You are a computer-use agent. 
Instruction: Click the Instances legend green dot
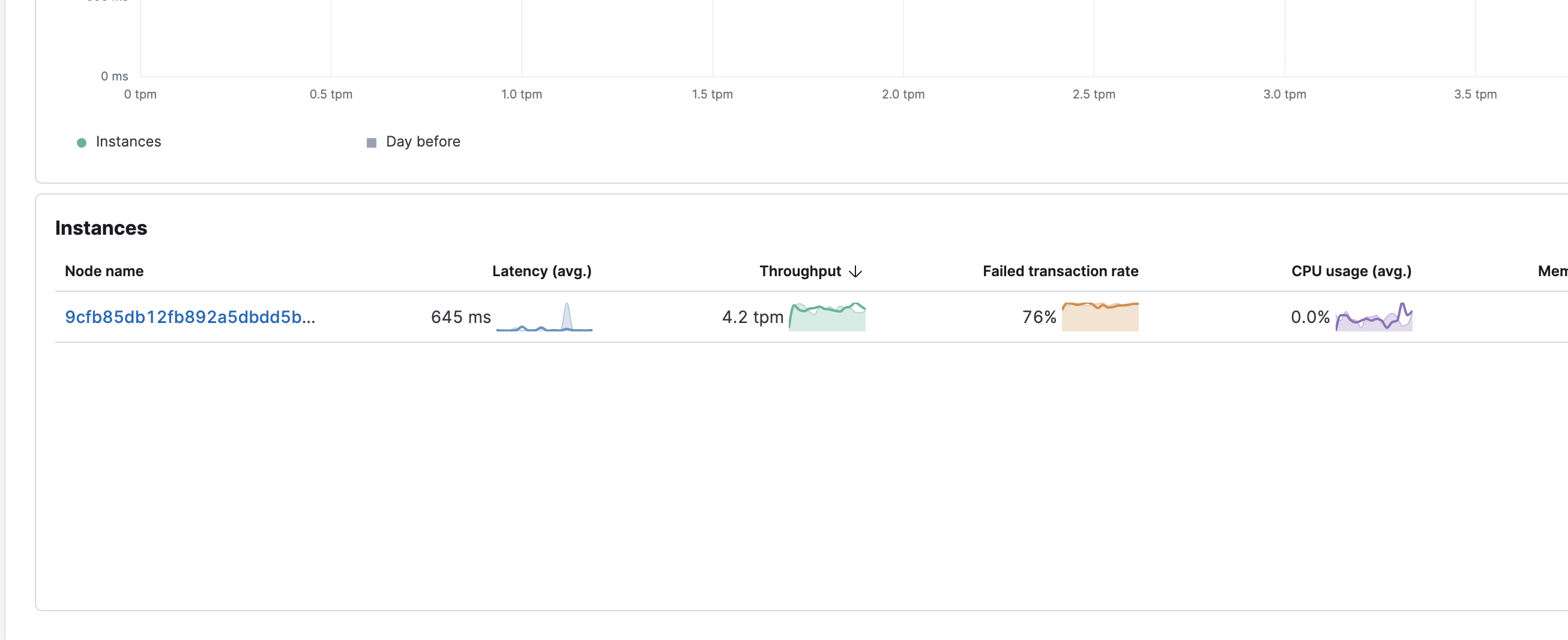(81, 142)
